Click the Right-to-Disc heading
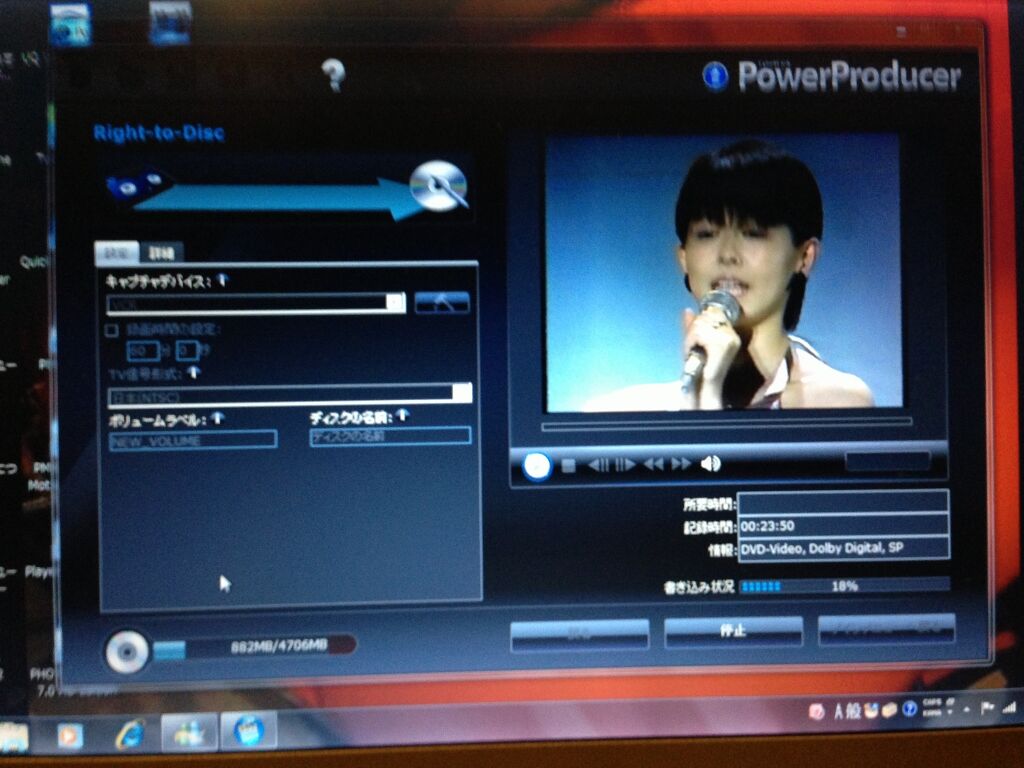The width and height of the screenshot is (1024, 768). (159, 133)
